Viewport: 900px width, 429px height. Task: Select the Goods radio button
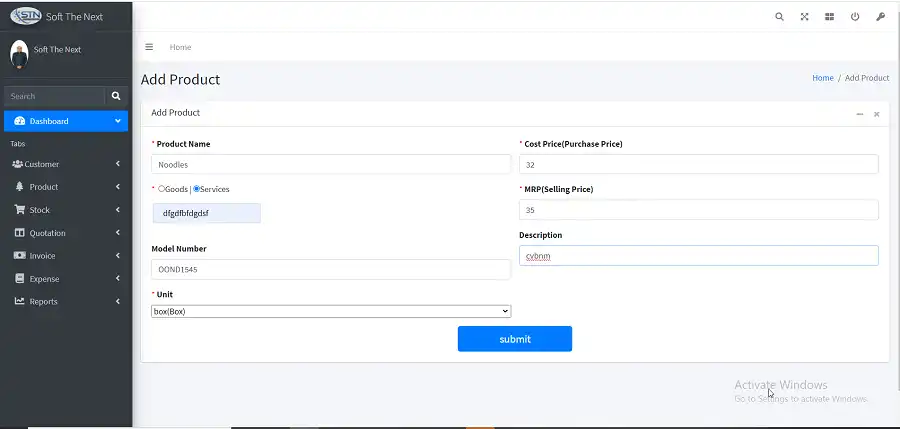[x=162, y=189]
